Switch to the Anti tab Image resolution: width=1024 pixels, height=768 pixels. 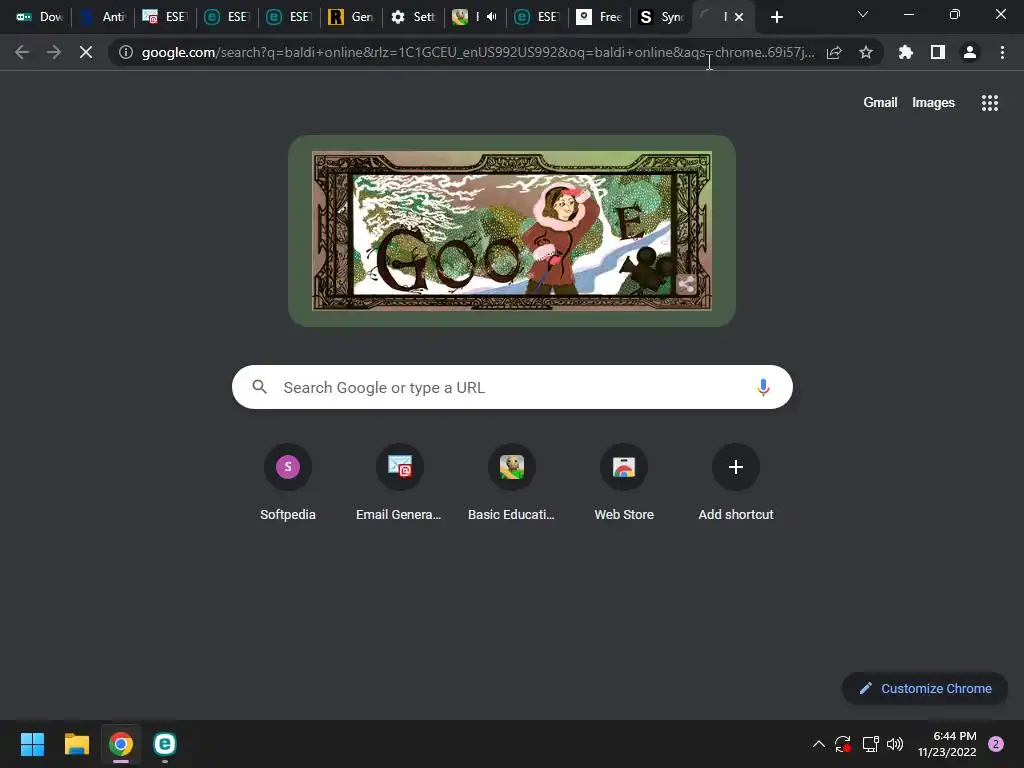tap(103, 17)
